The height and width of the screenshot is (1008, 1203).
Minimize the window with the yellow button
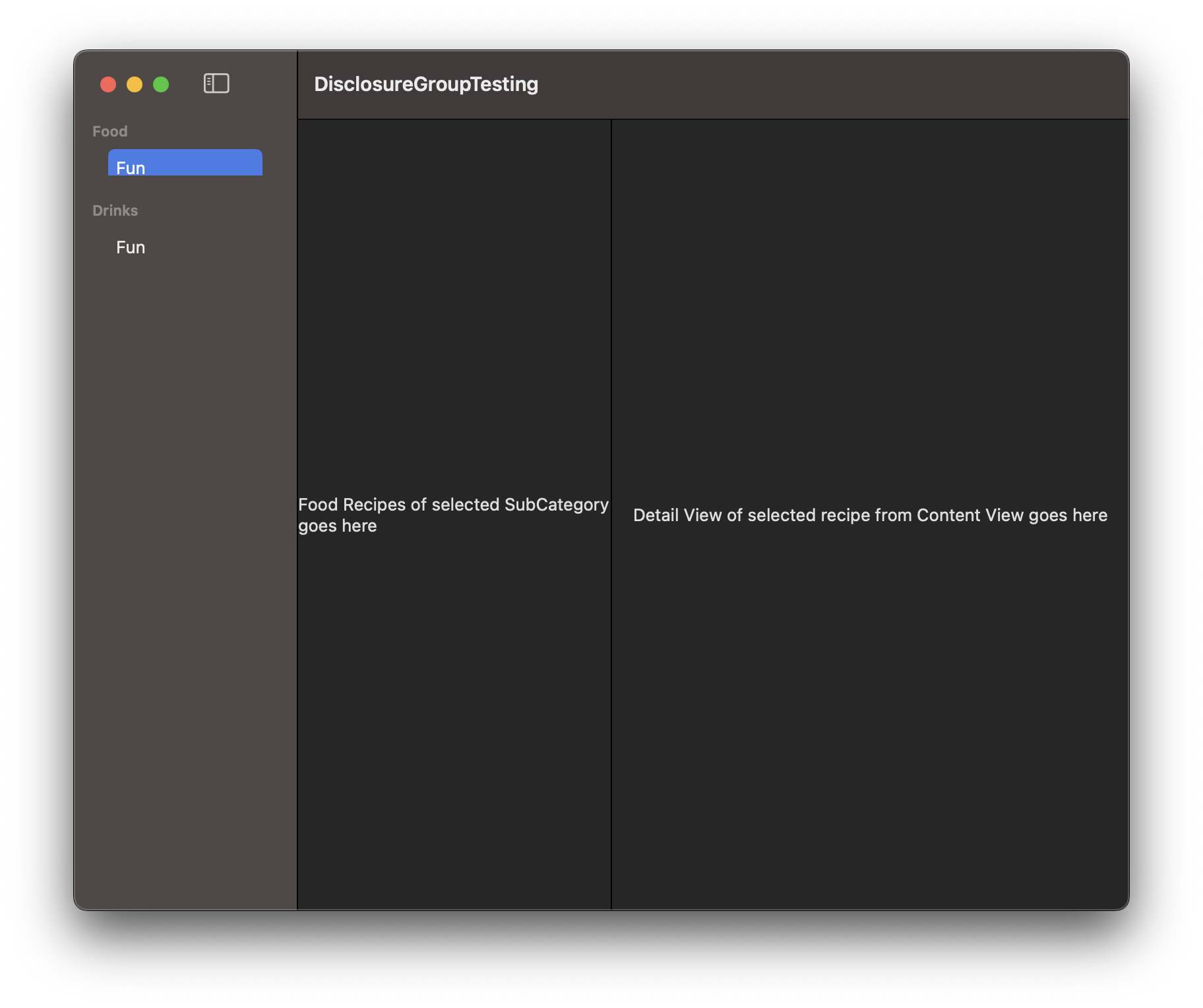[x=135, y=84]
